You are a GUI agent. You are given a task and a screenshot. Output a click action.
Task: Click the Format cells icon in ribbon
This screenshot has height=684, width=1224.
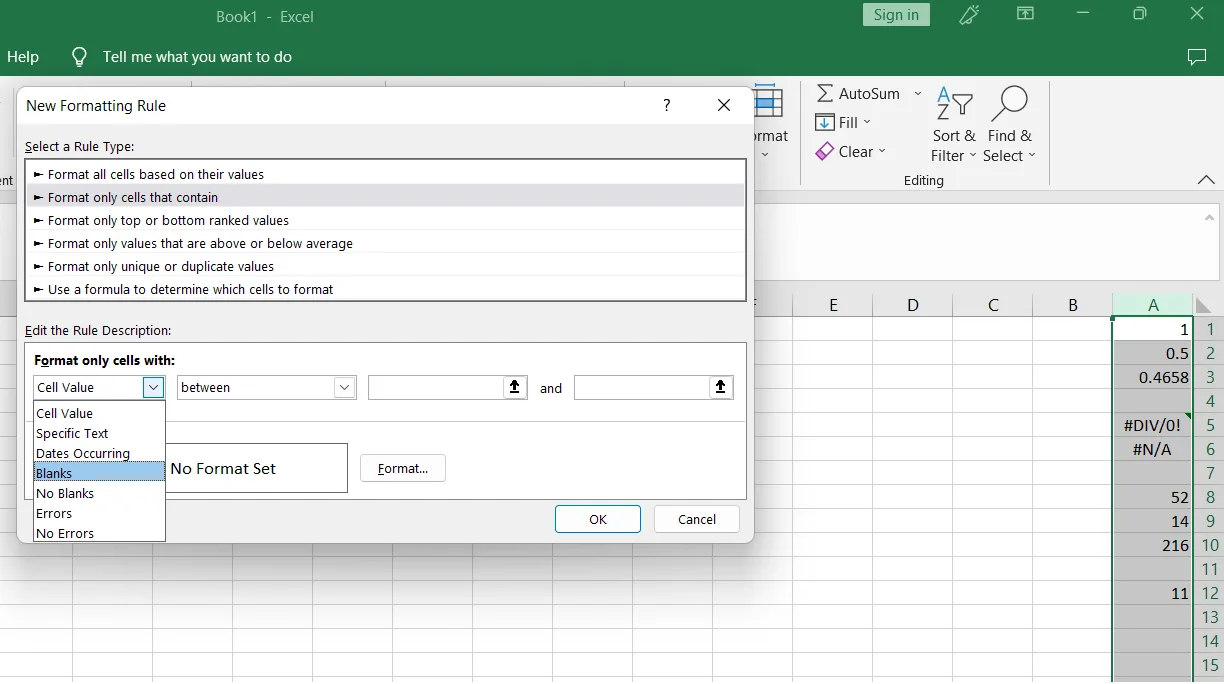point(769,103)
